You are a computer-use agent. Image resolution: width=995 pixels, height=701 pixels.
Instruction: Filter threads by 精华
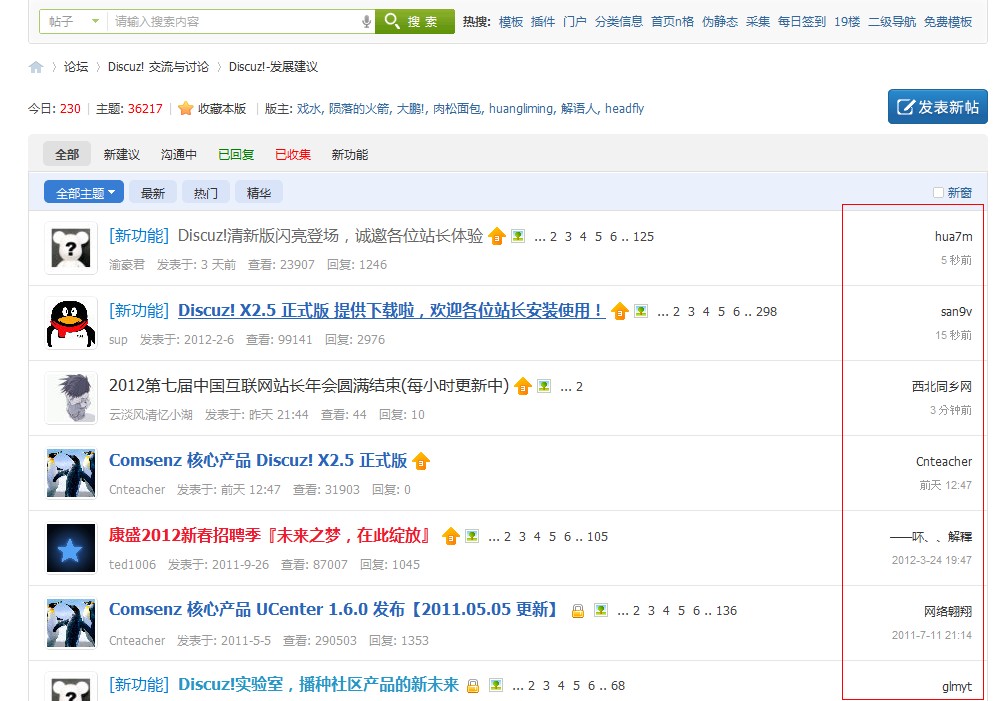click(259, 192)
